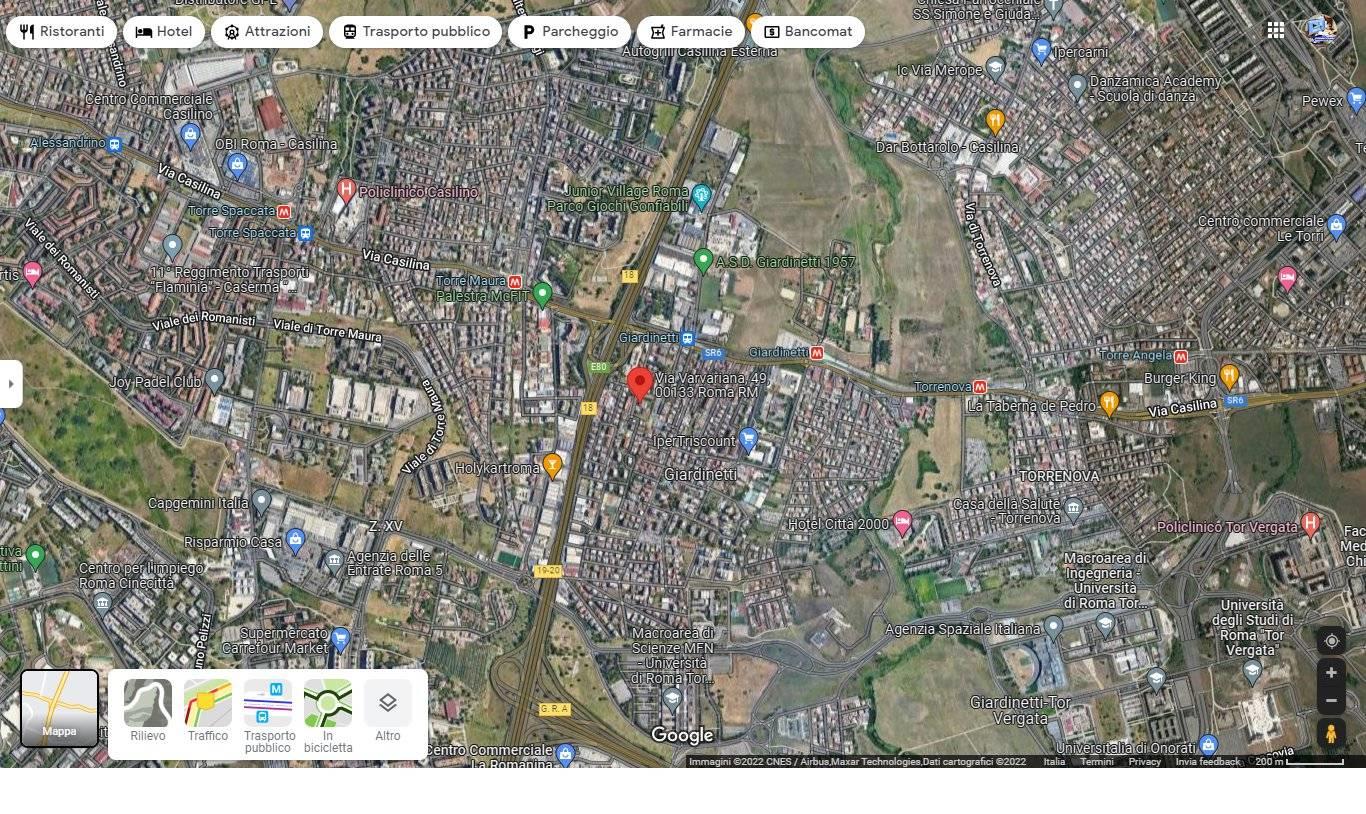Click the account profile avatar

coord(1322,30)
